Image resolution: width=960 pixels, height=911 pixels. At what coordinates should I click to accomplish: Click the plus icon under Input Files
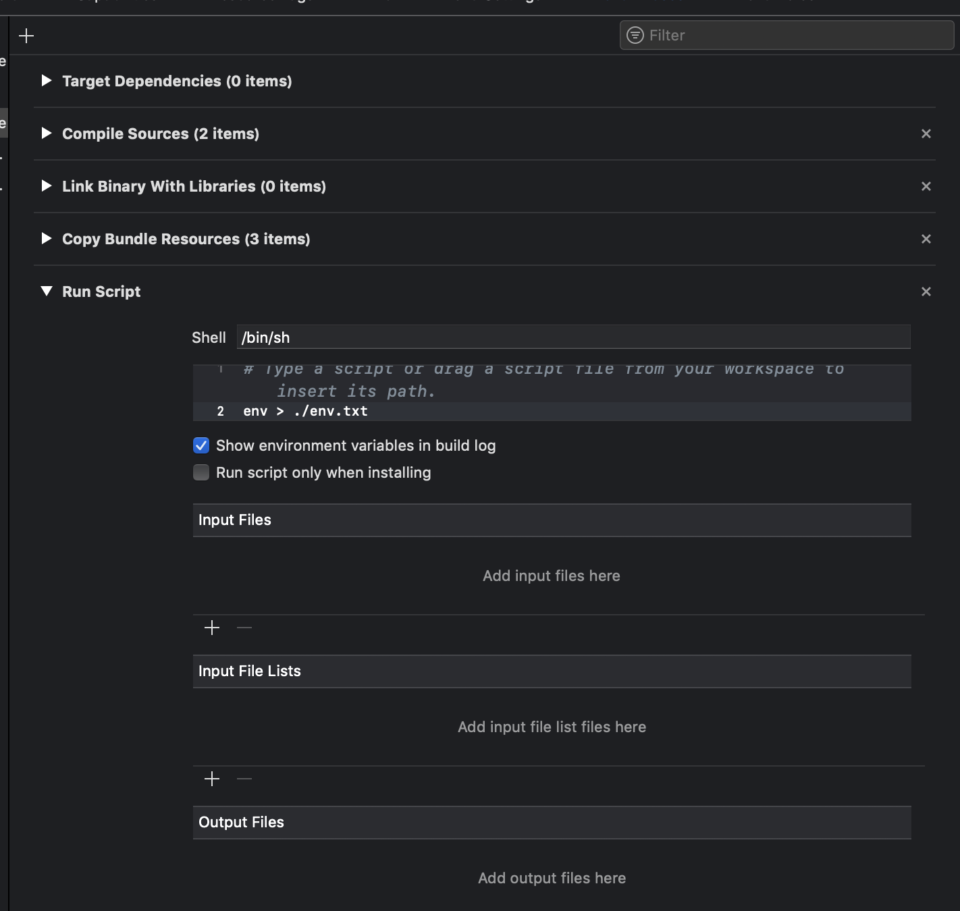point(211,628)
